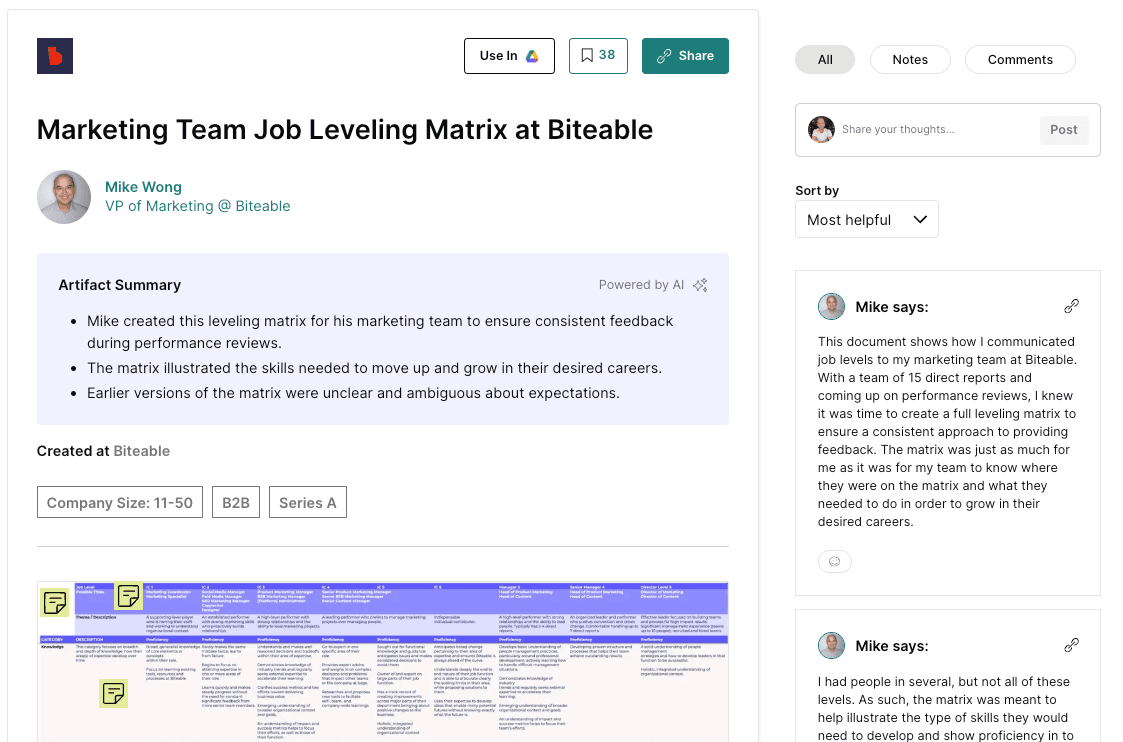The height and width of the screenshot is (742, 1123).
Task: Share the artifact via Share button
Action: coord(685,56)
